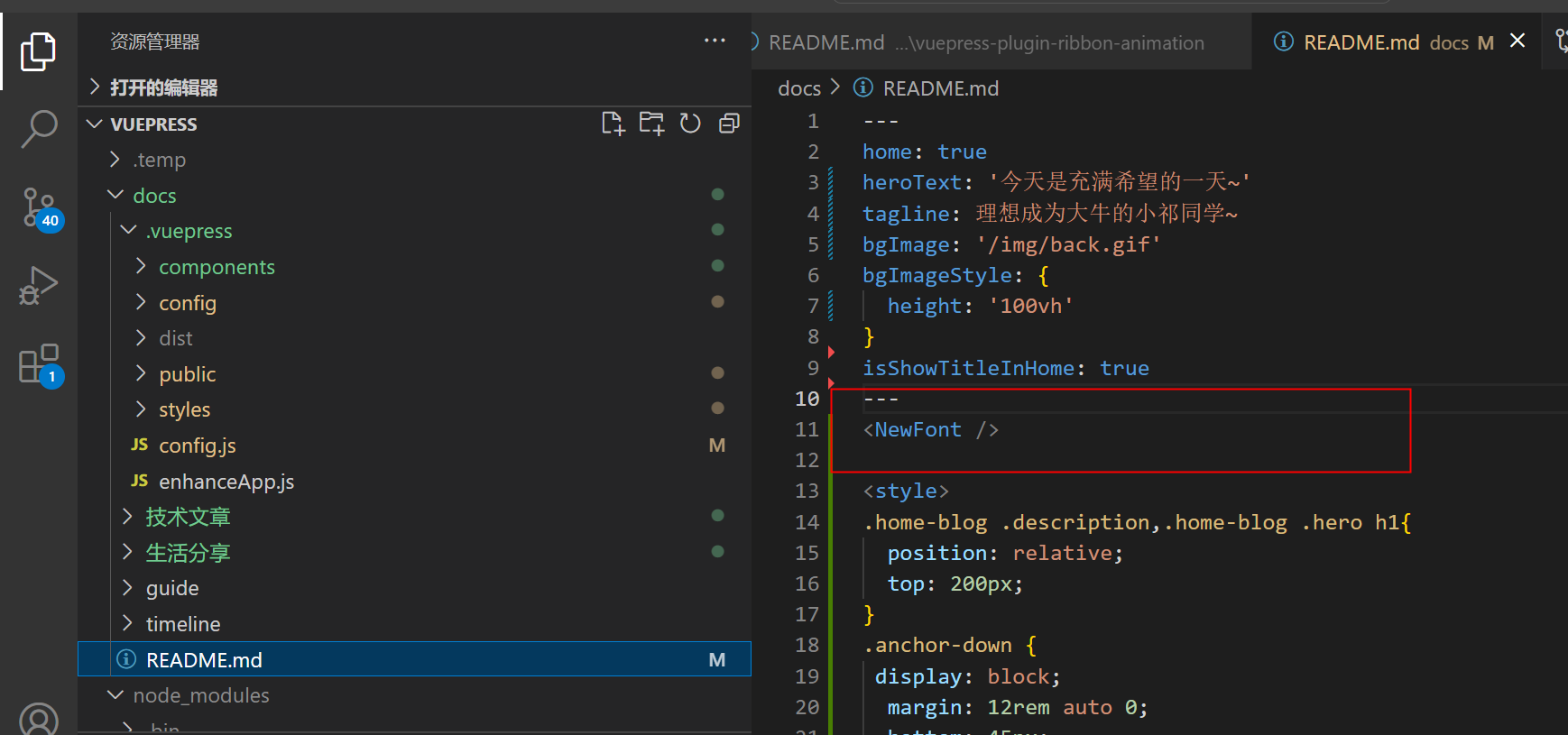Expand the .temp folder
This screenshot has width=1568, height=735.
(x=115, y=160)
